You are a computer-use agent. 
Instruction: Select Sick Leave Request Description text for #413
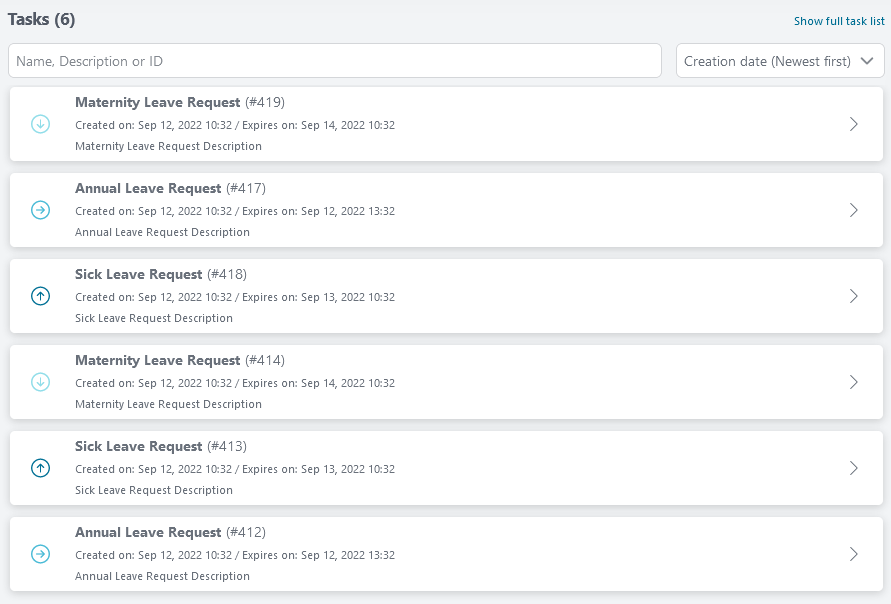coord(153,490)
